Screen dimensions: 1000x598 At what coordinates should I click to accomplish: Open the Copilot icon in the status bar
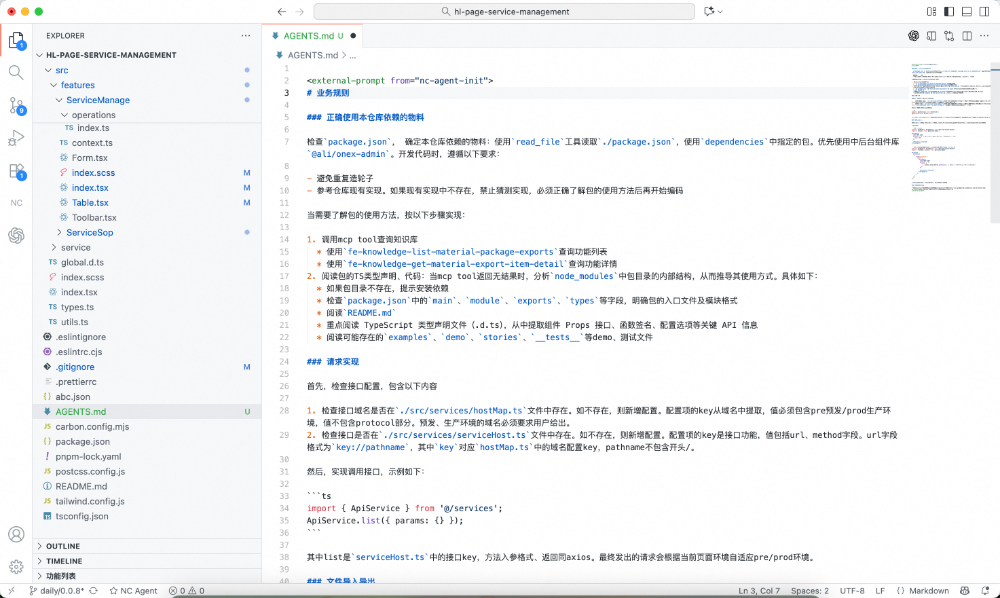963,591
